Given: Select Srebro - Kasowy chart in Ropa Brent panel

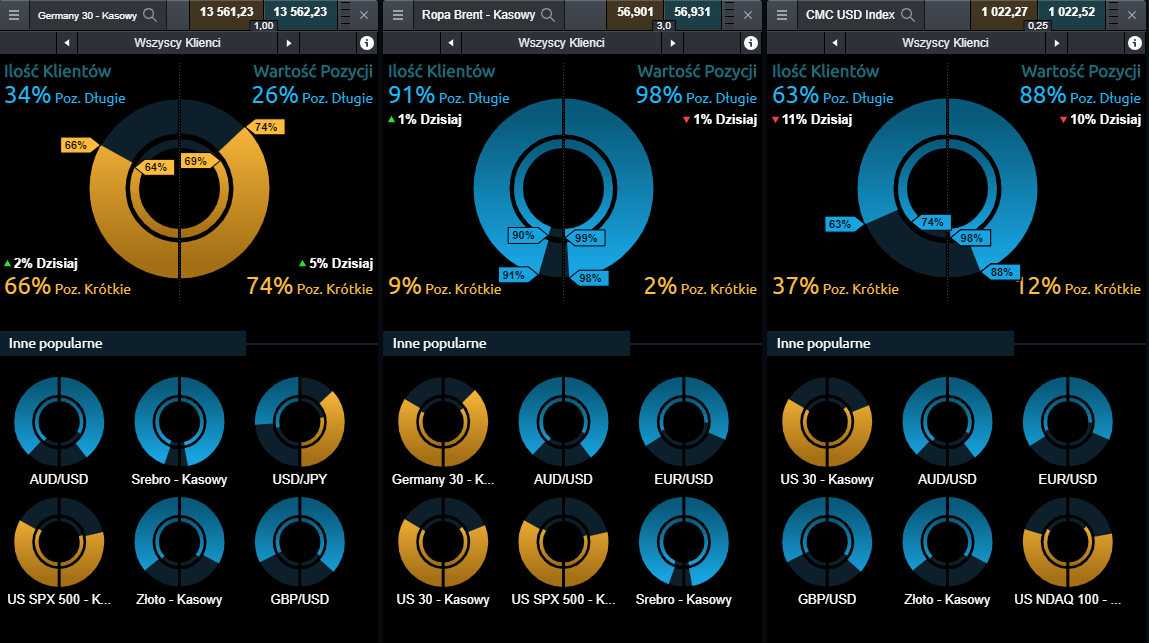Looking at the screenshot, I should click(683, 542).
